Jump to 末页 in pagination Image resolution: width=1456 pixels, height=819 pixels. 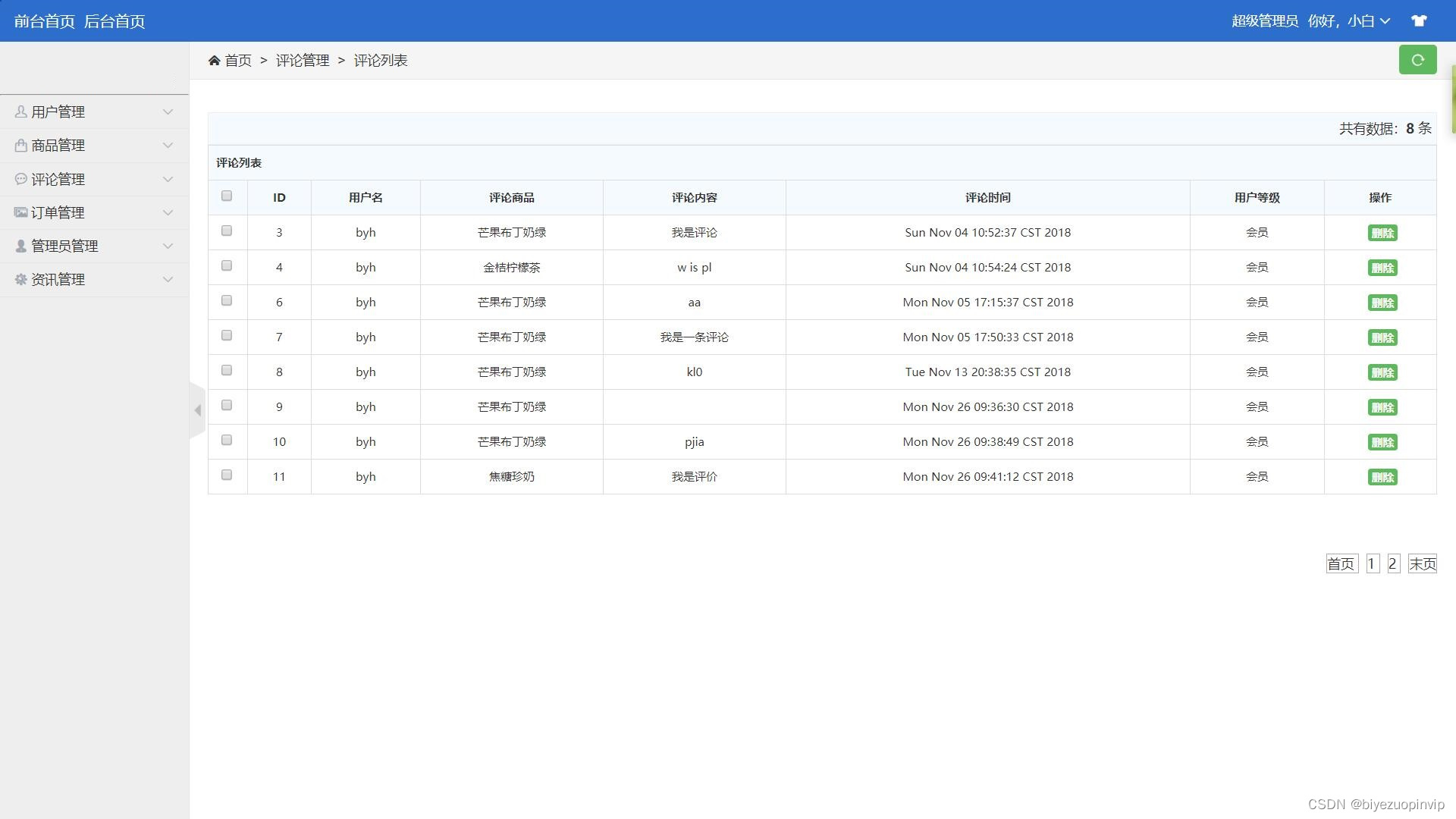pyautogui.click(x=1422, y=563)
